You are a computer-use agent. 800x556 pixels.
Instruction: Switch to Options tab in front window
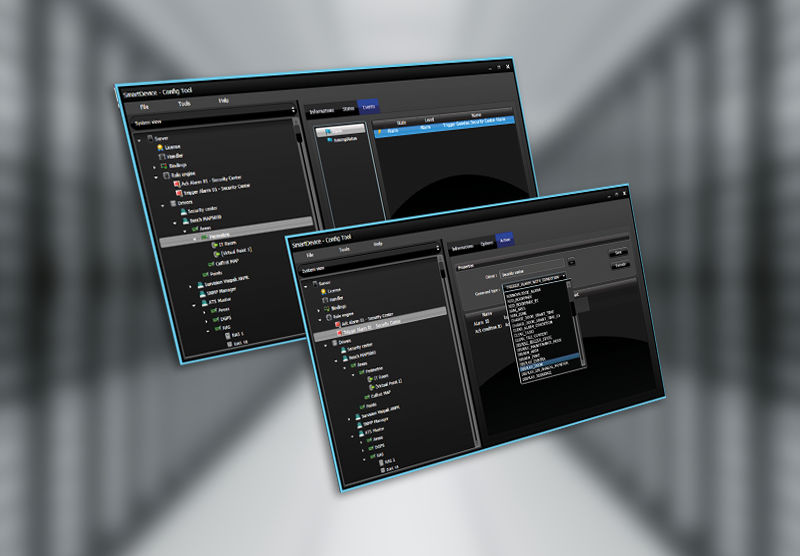[487, 243]
